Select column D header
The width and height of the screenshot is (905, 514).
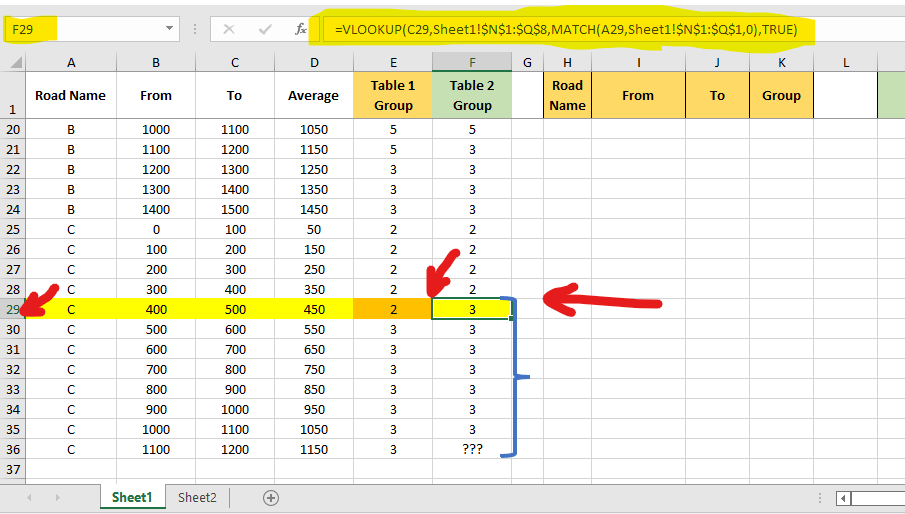pos(314,62)
